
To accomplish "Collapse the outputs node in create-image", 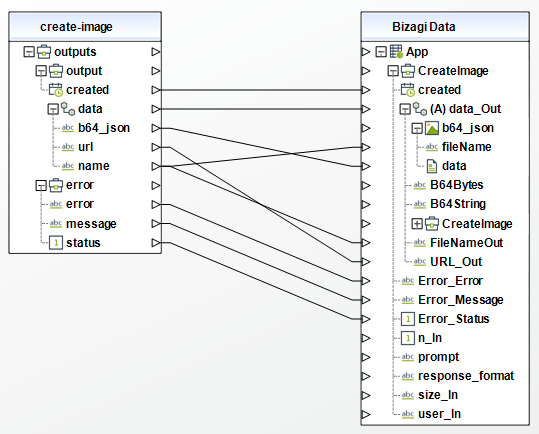I will click(x=29, y=52).
